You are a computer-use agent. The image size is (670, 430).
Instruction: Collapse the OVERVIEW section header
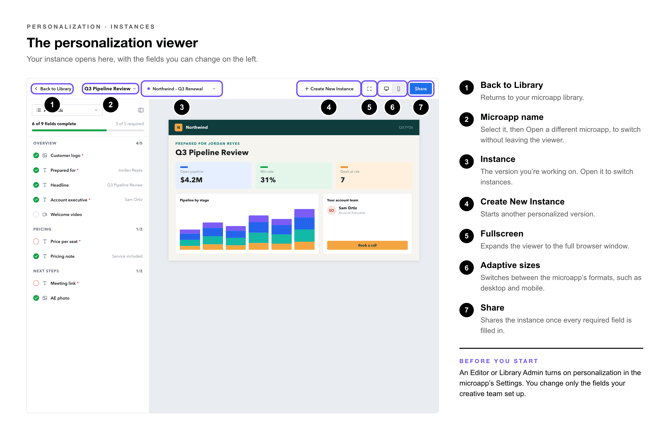point(88,143)
